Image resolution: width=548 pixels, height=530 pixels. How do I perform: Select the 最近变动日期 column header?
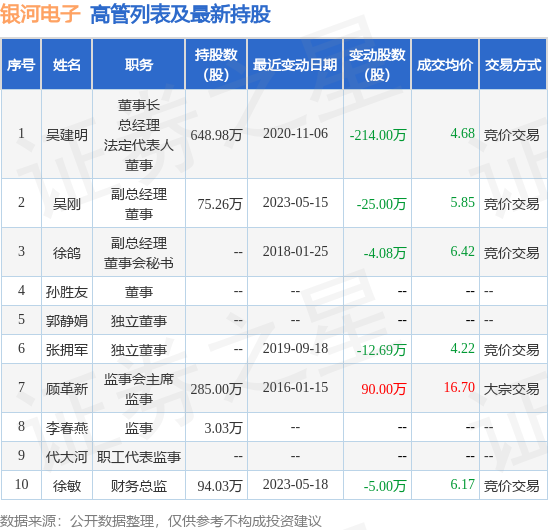tap(295, 65)
